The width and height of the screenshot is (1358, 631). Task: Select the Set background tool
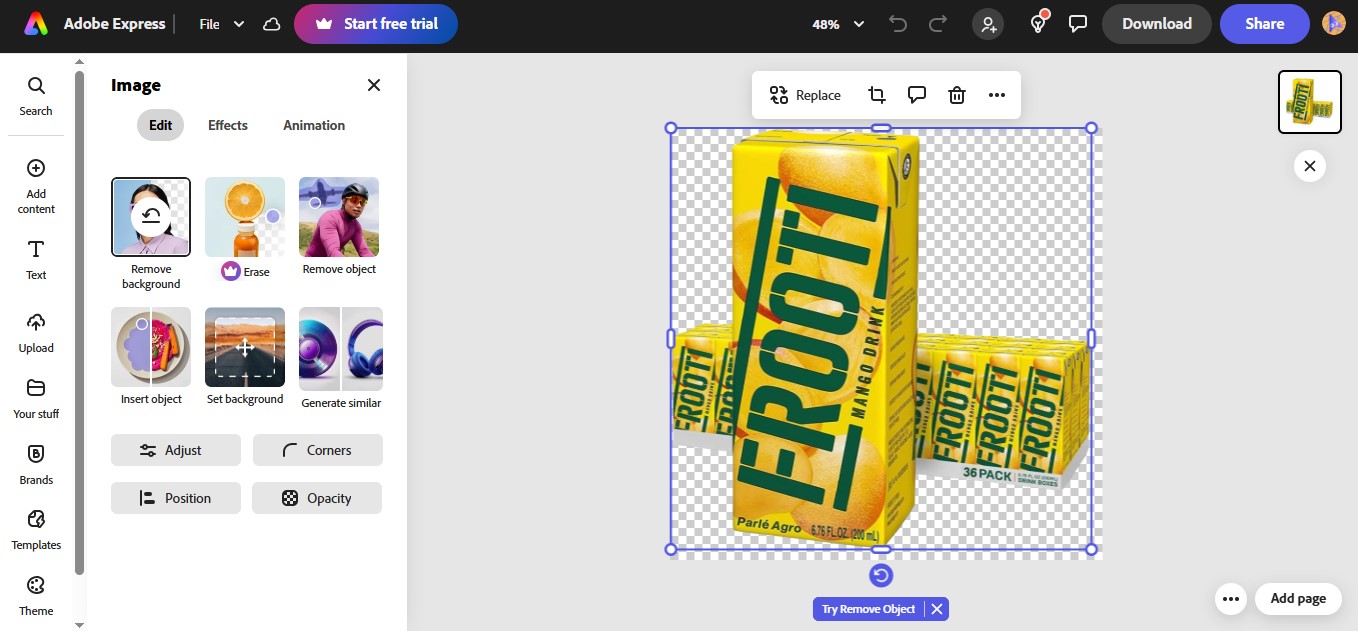pyautogui.click(x=244, y=347)
